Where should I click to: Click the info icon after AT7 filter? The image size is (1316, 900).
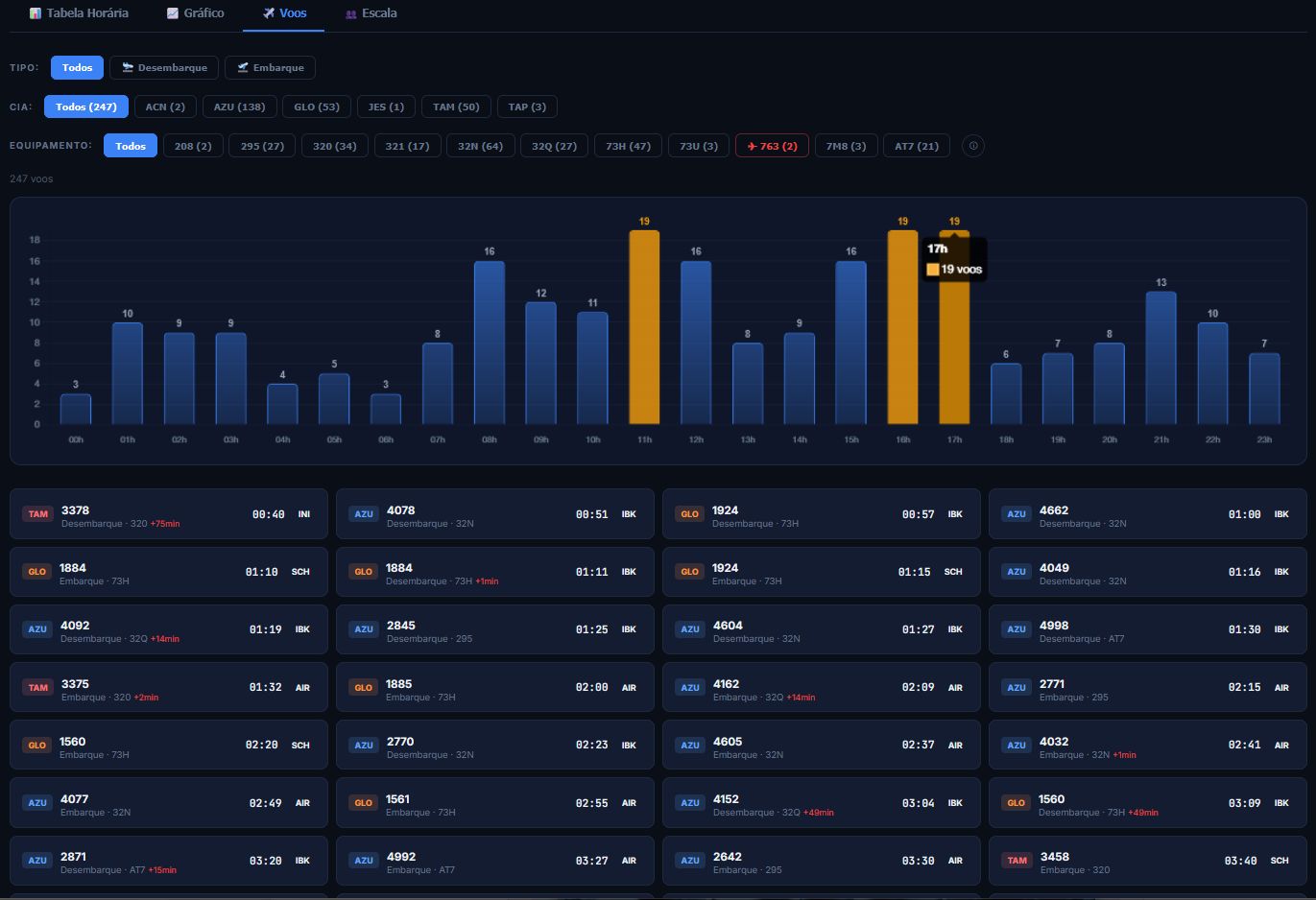[972, 146]
